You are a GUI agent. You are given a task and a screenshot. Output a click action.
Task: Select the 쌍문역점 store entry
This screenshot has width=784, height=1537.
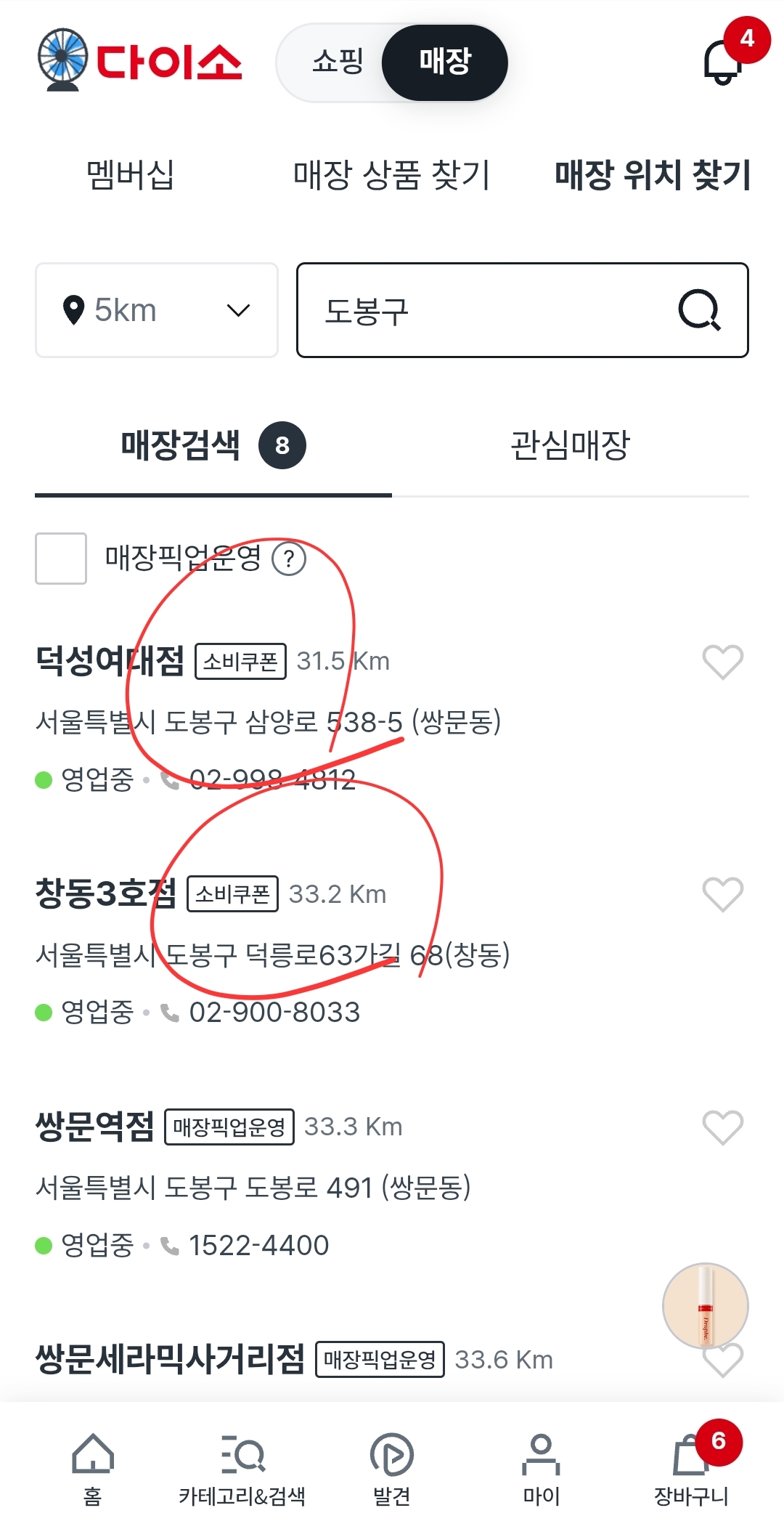pos(96,1127)
